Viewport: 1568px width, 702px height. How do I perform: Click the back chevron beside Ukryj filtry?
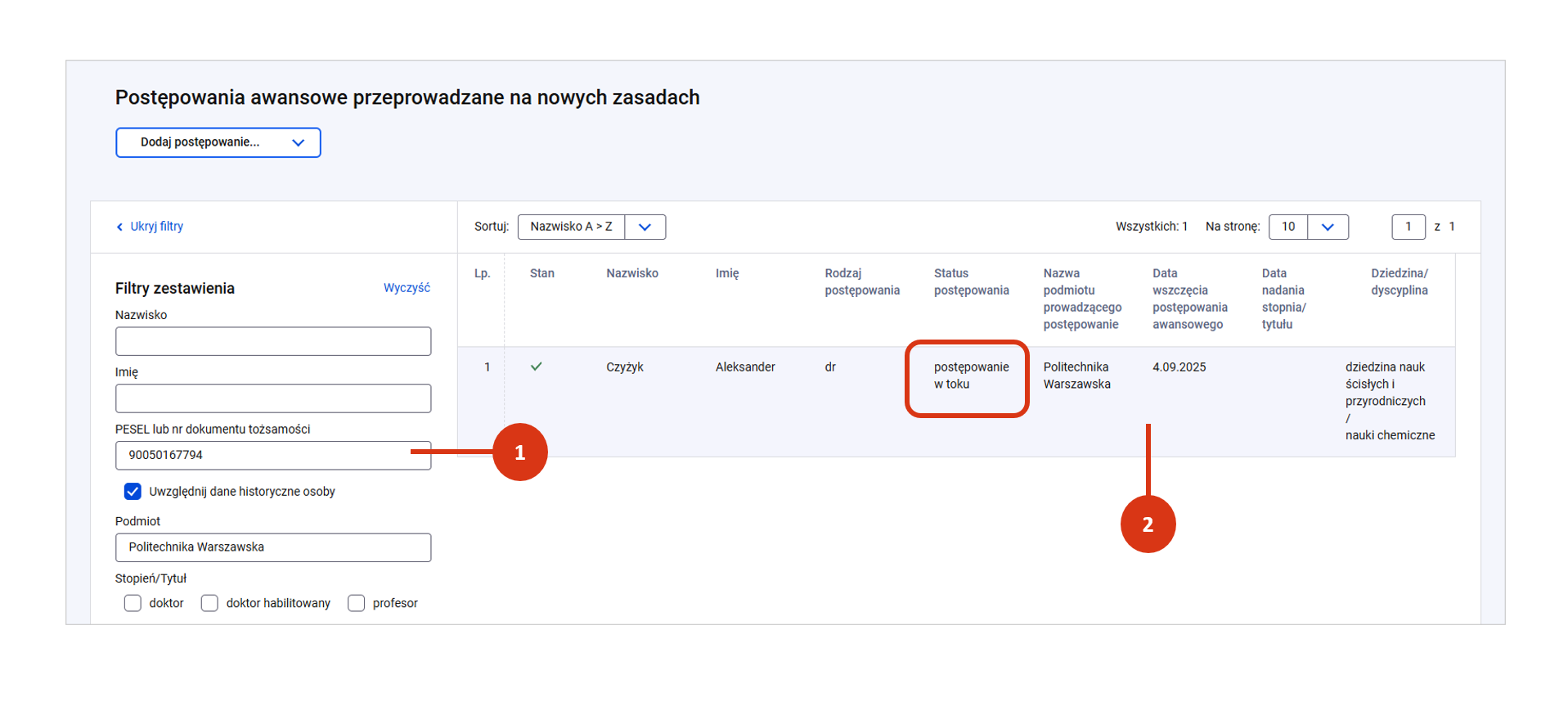(x=119, y=227)
